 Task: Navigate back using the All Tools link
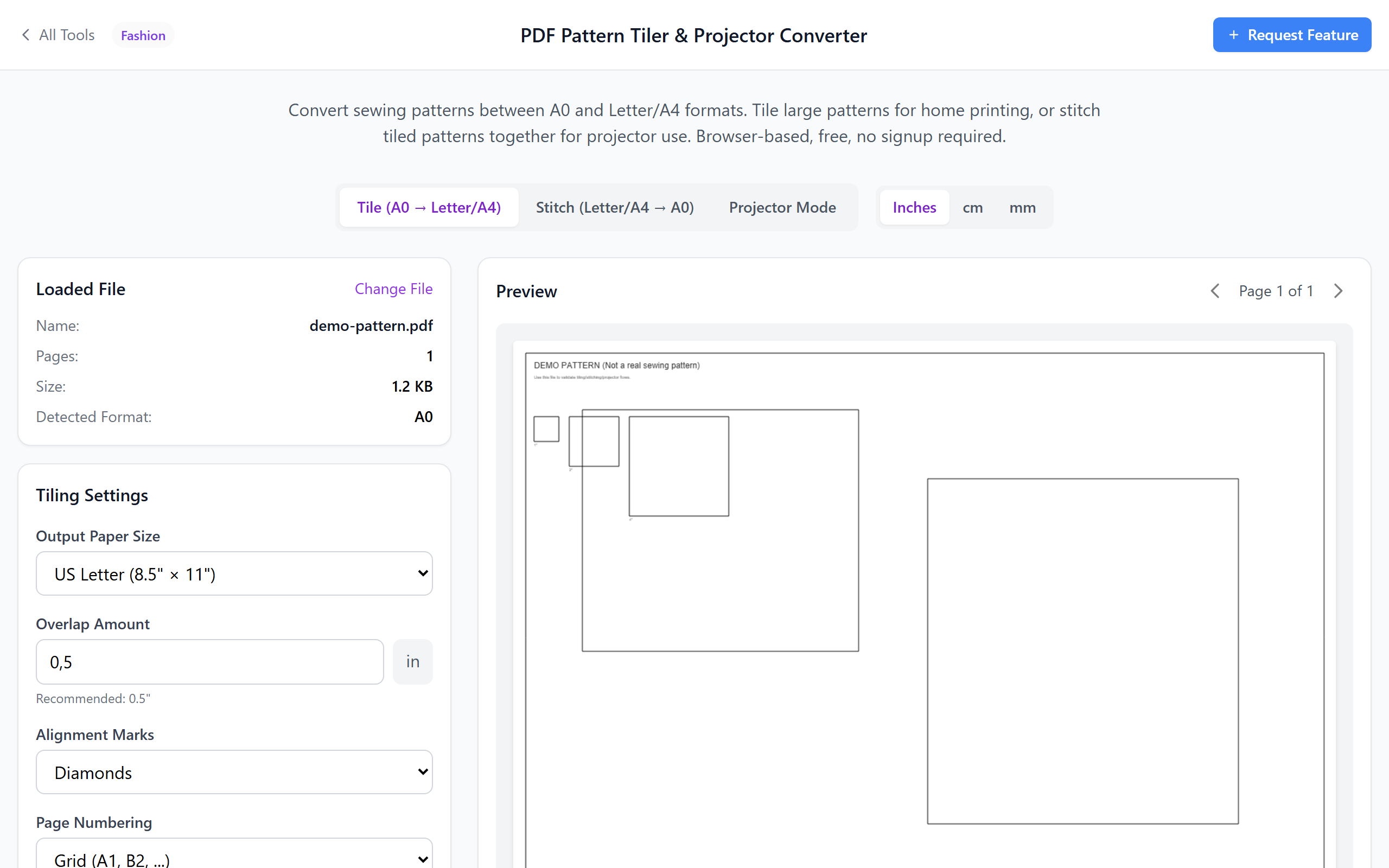pyautogui.click(x=66, y=34)
